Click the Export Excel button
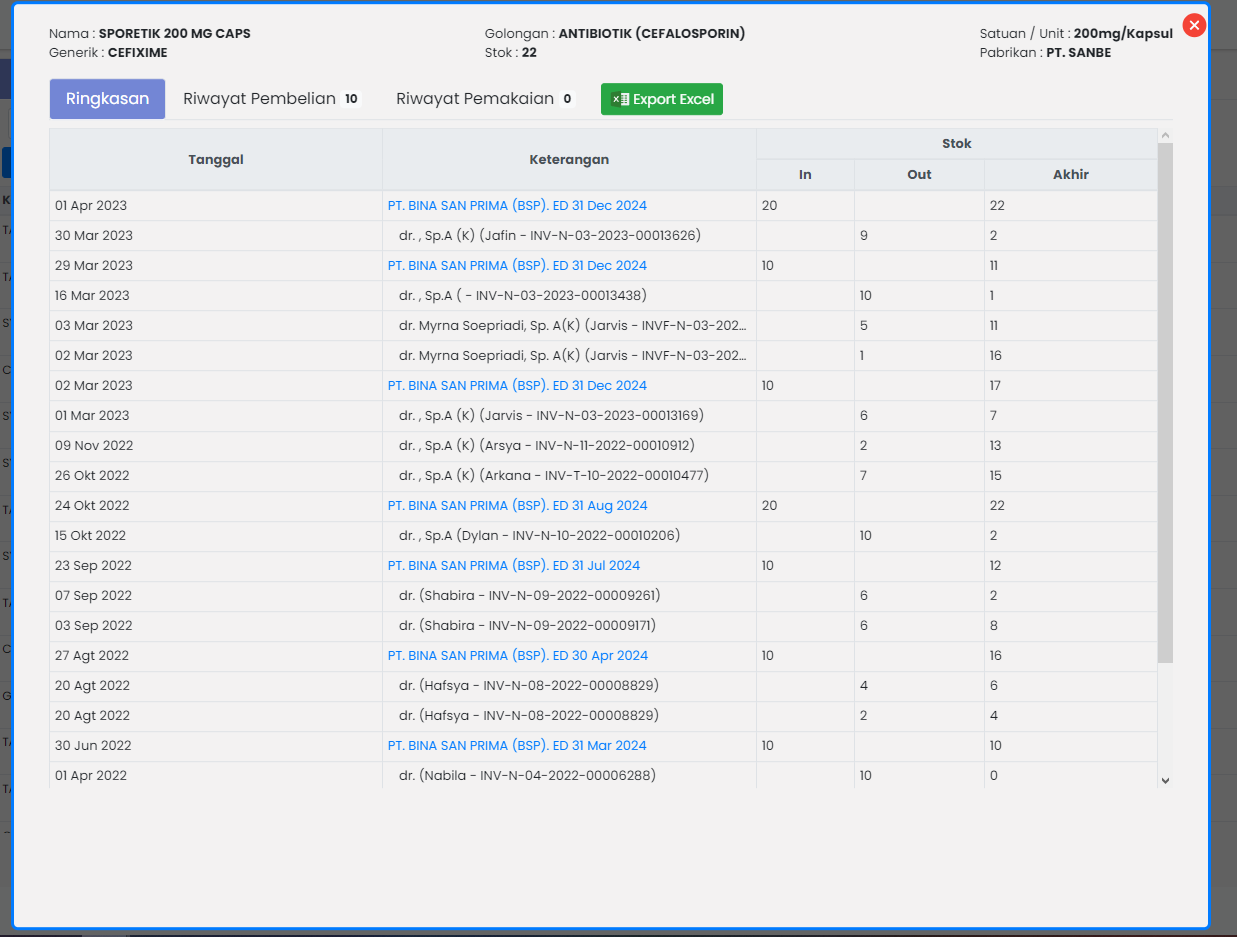 coord(662,99)
